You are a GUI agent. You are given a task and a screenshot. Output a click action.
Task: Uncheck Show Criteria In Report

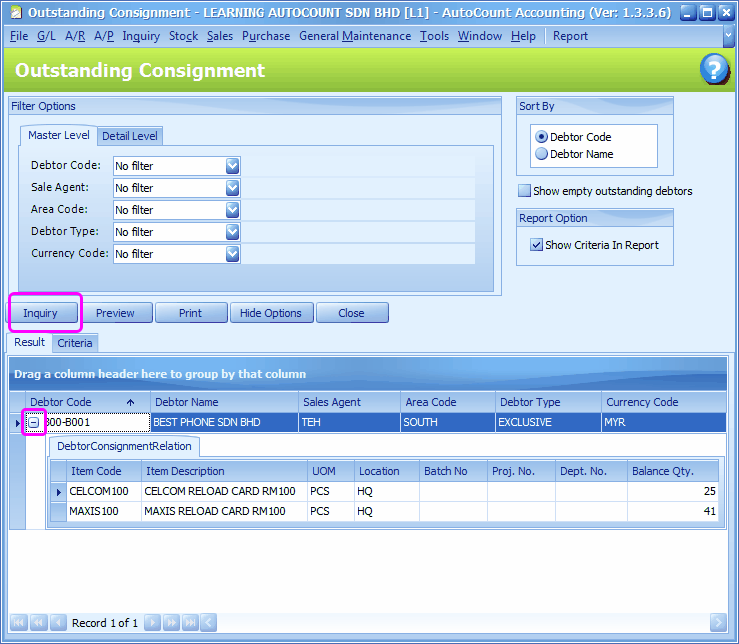click(536, 245)
